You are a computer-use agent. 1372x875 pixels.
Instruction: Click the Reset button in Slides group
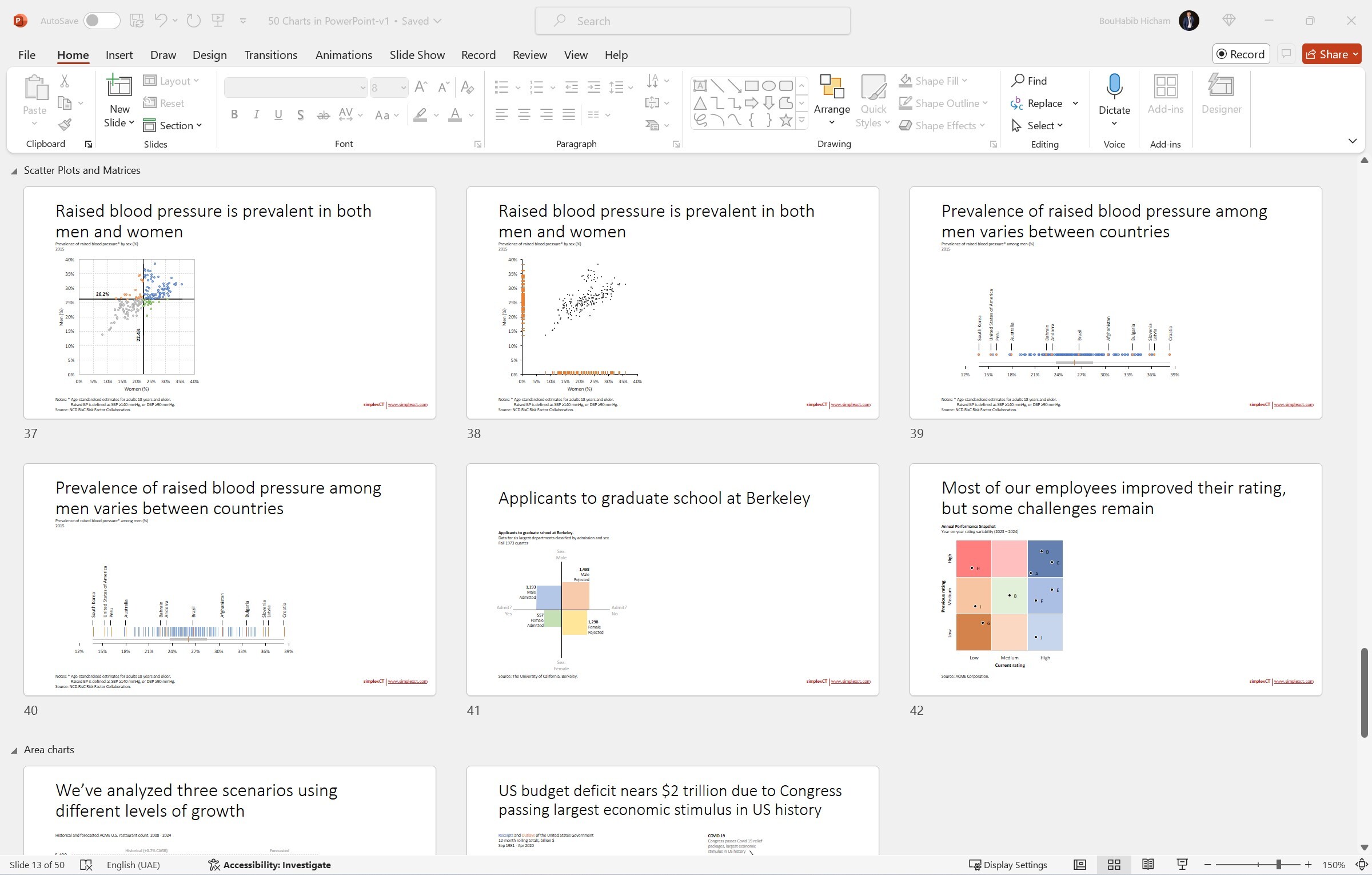click(x=164, y=103)
